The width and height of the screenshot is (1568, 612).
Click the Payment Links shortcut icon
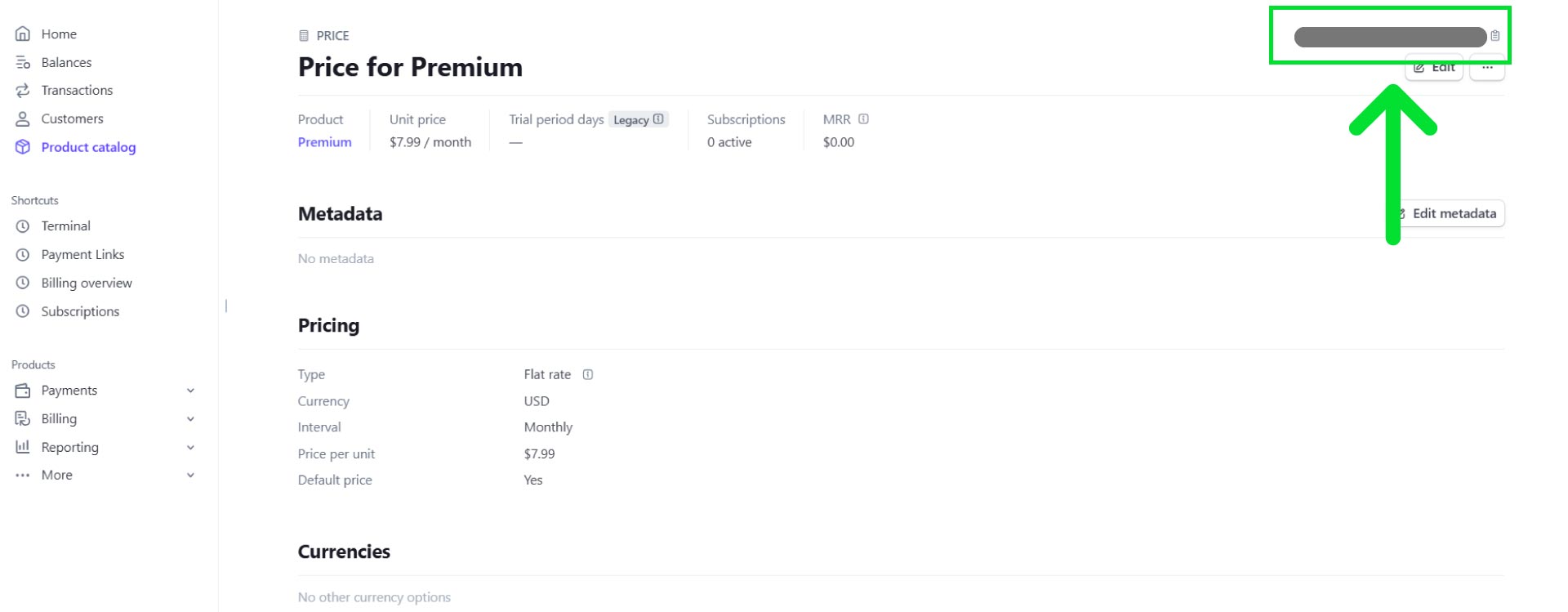tap(22, 254)
